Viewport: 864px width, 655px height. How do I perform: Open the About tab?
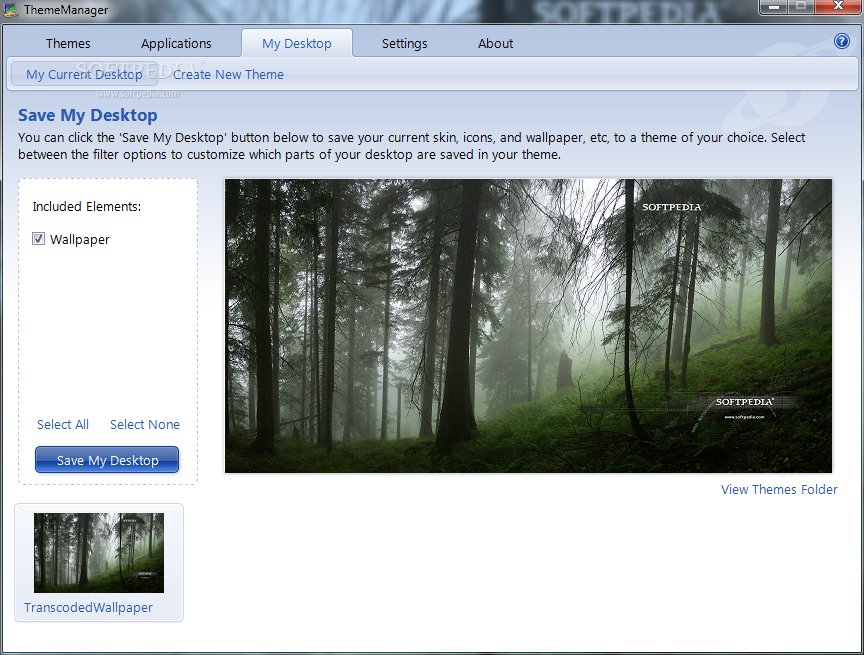pyautogui.click(x=495, y=44)
